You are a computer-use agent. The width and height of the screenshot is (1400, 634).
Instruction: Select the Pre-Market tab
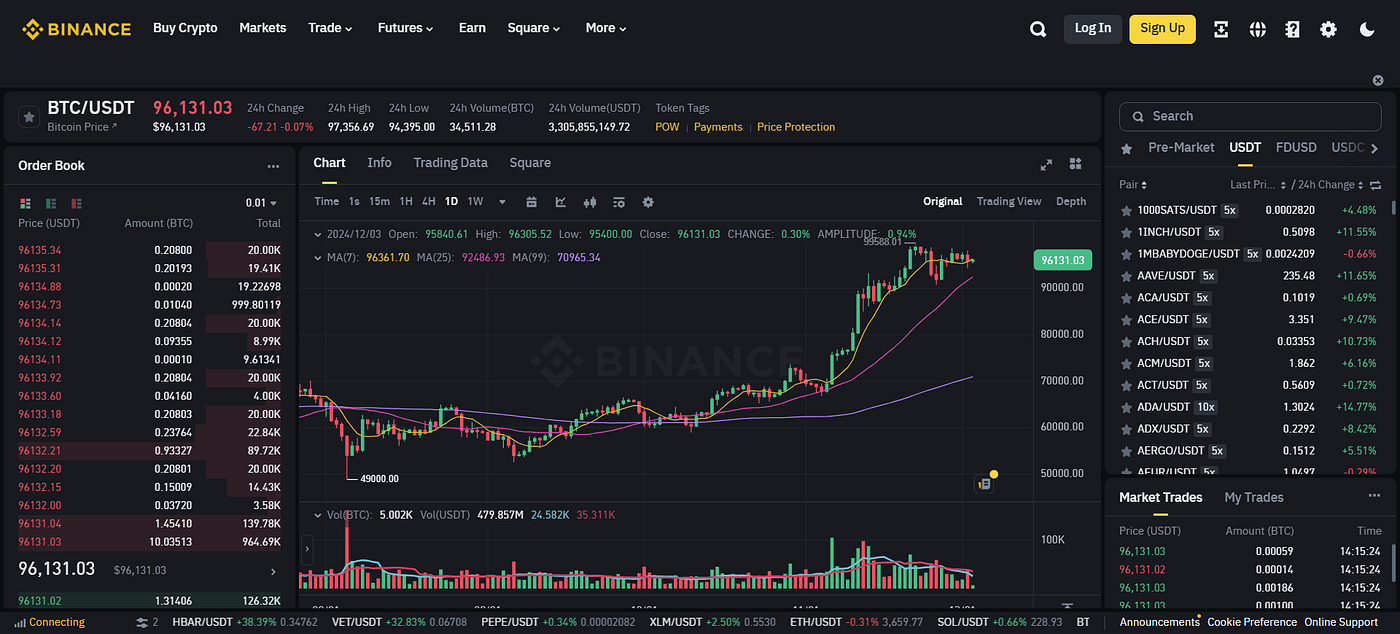point(1181,147)
